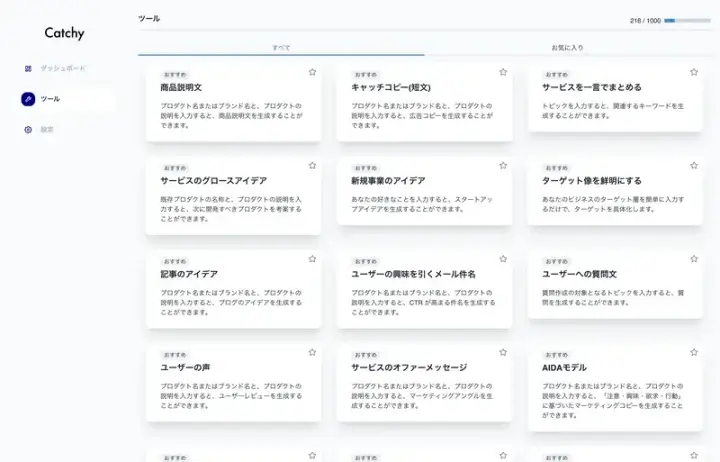Toggle favorite star on ユーザーの声 card

pos(312,352)
